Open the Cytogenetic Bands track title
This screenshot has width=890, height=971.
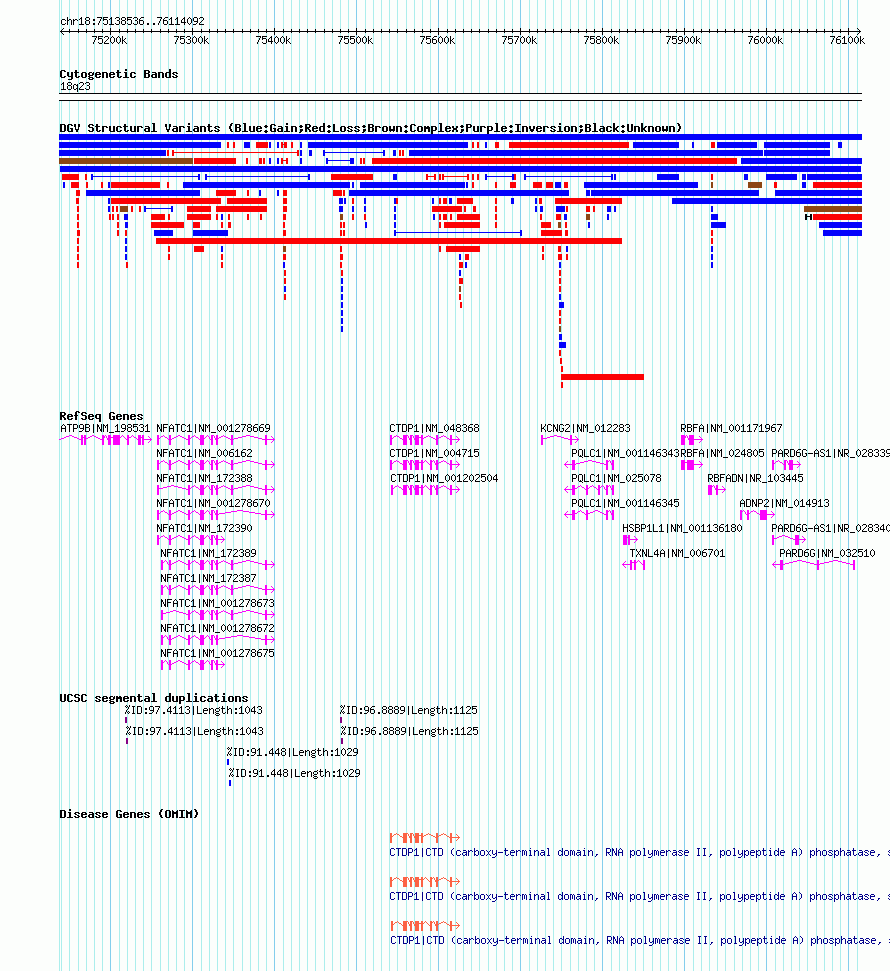119,74
